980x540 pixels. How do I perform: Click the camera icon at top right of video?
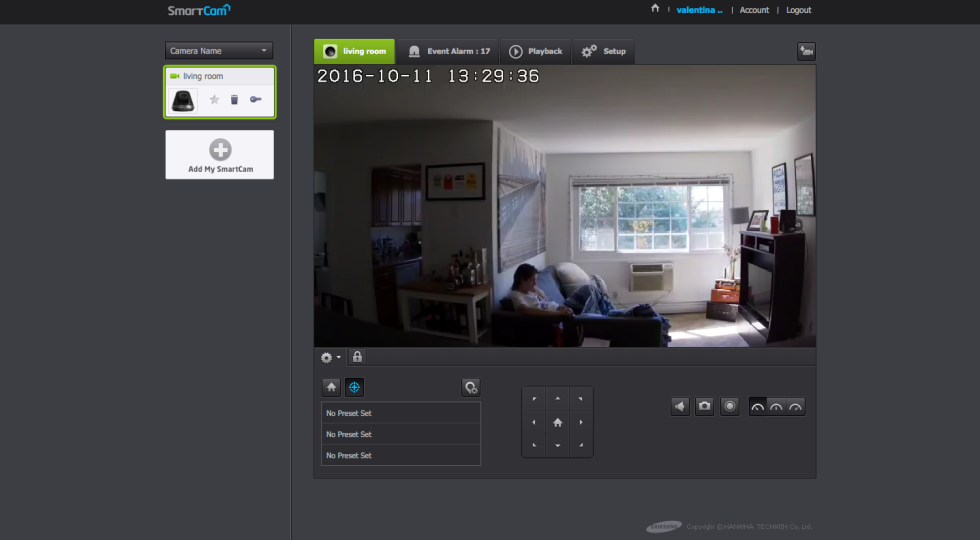pyautogui.click(x=806, y=51)
